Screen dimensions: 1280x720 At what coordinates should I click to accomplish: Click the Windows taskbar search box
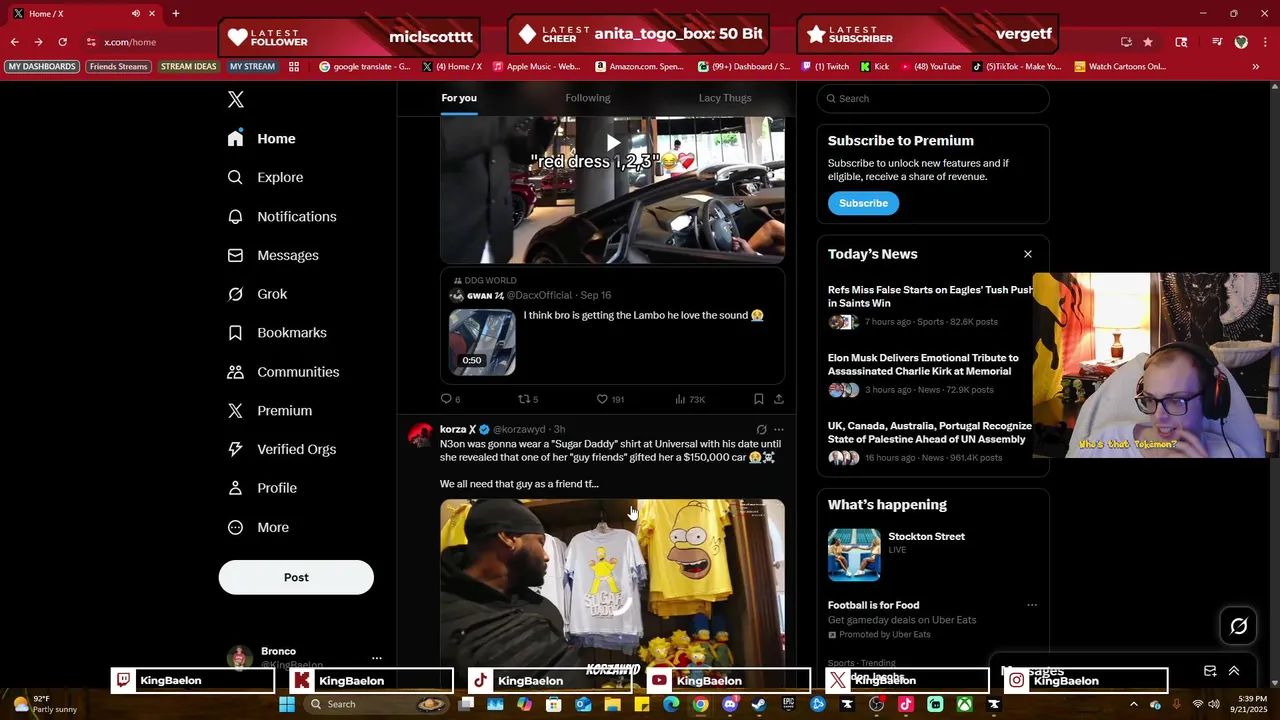click(375, 704)
